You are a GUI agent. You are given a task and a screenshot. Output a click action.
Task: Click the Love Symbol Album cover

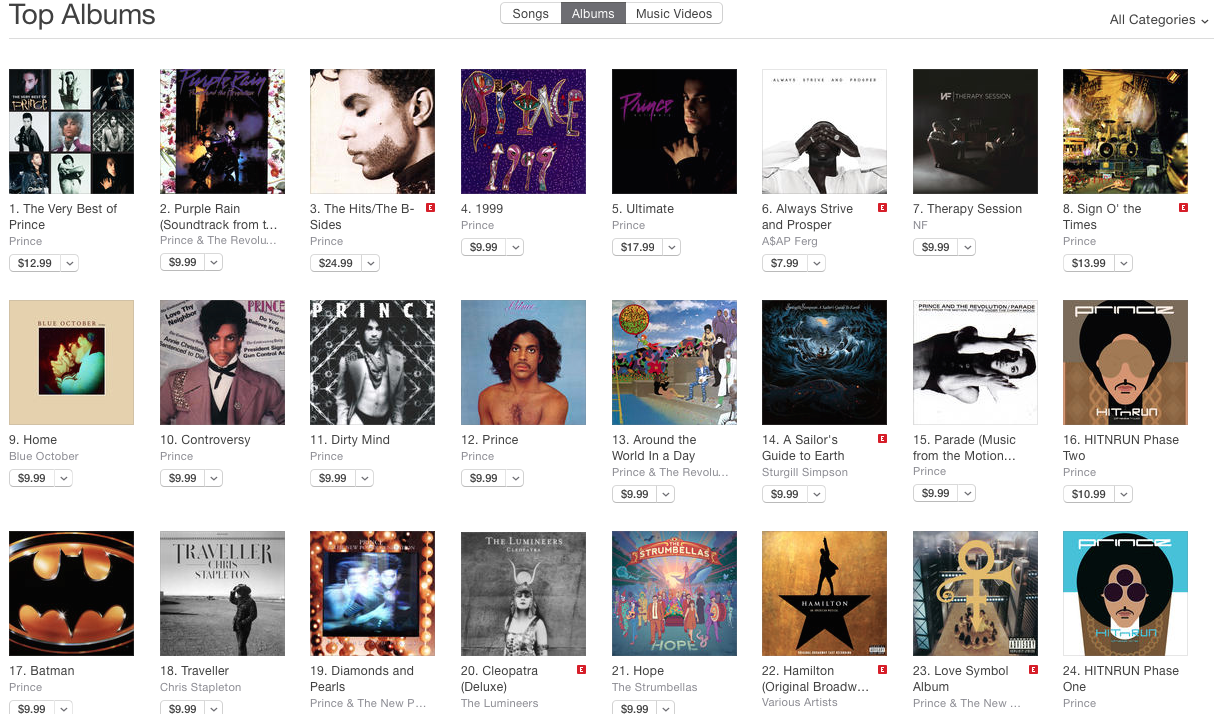pyautogui.click(x=975, y=593)
